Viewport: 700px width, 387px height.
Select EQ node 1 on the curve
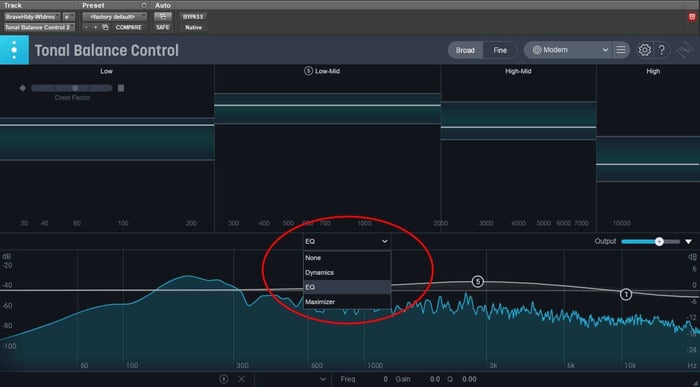pyautogui.click(x=626, y=294)
